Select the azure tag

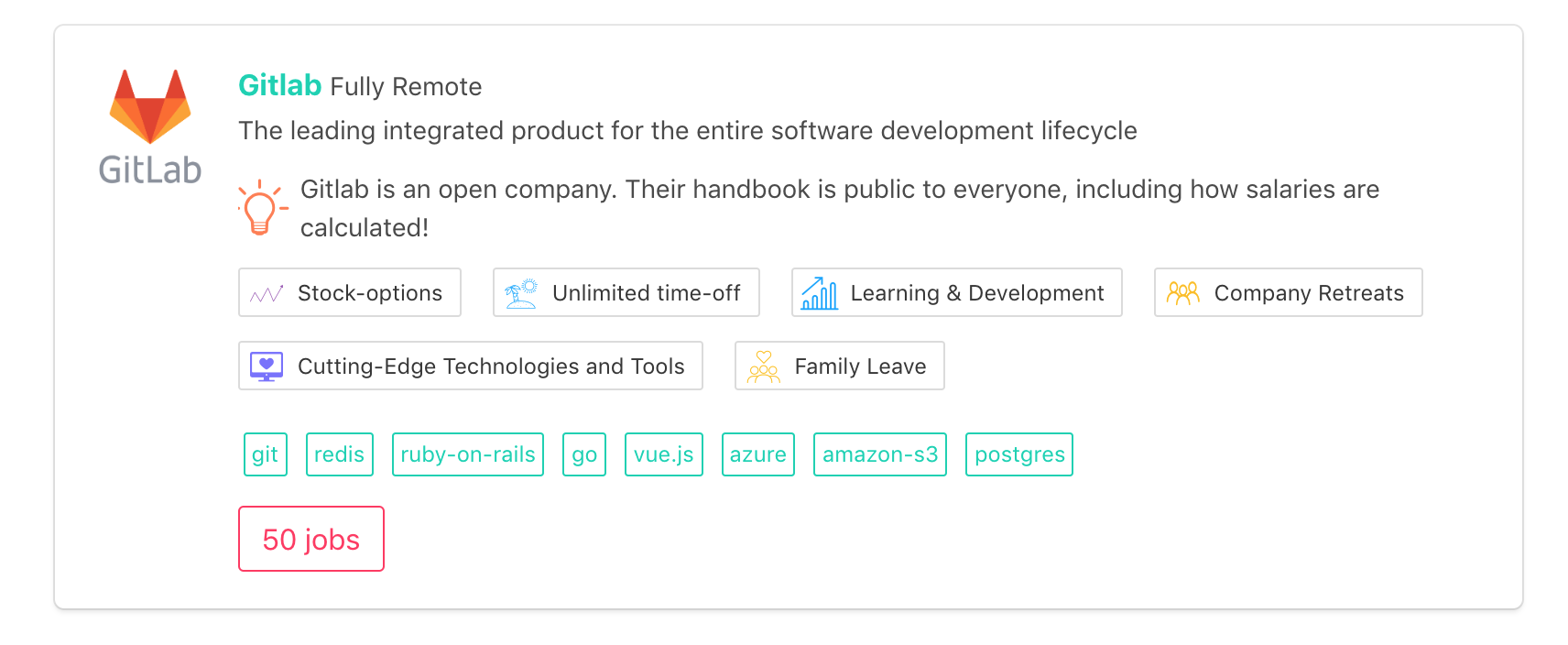pos(758,454)
